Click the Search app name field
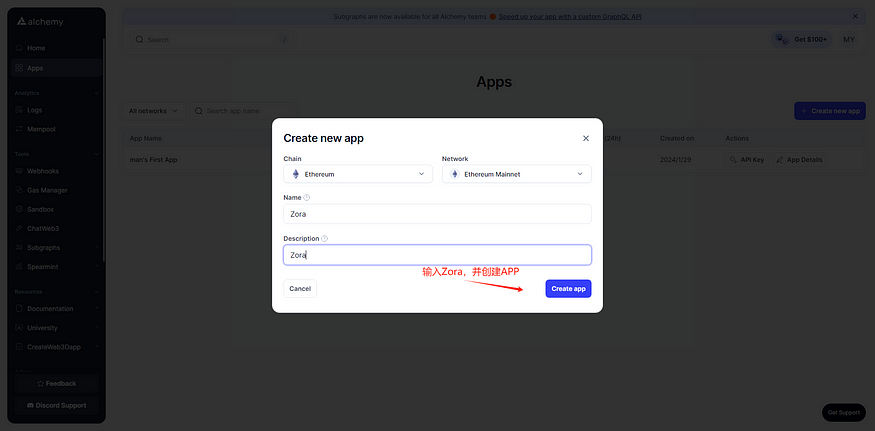This screenshot has height=431, width=875. (243, 111)
